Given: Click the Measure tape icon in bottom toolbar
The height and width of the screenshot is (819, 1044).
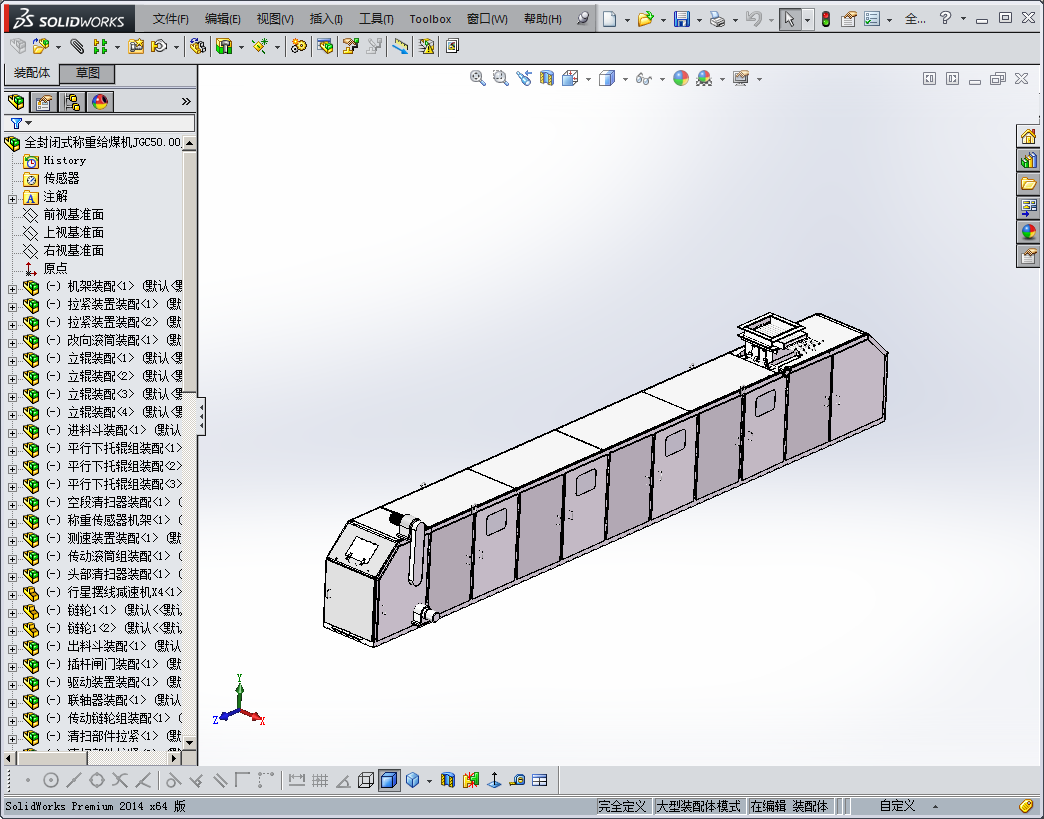Looking at the screenshot, I should point(517,780).
